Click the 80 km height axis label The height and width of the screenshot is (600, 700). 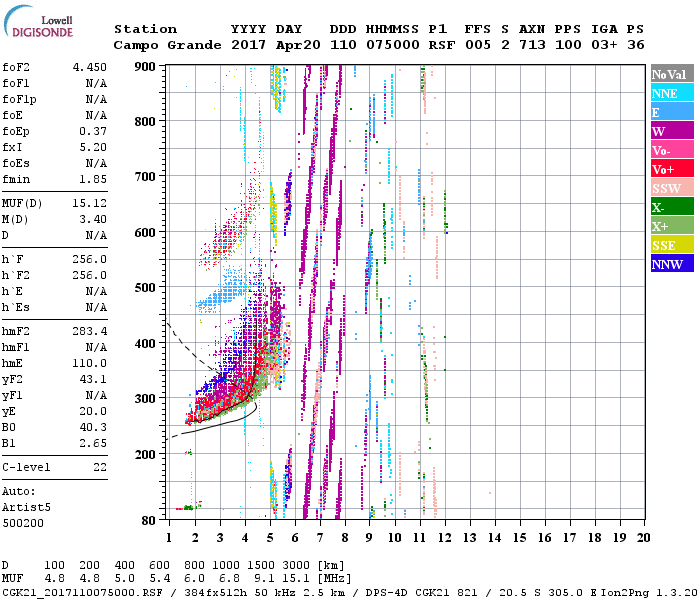pyautogui.click(x=149, y=520)
